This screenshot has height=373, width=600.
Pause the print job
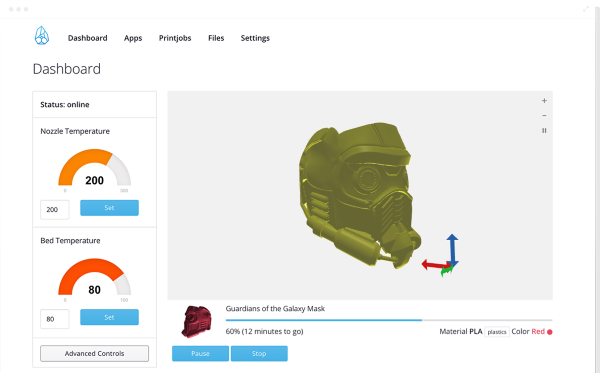tap(201, 353)
